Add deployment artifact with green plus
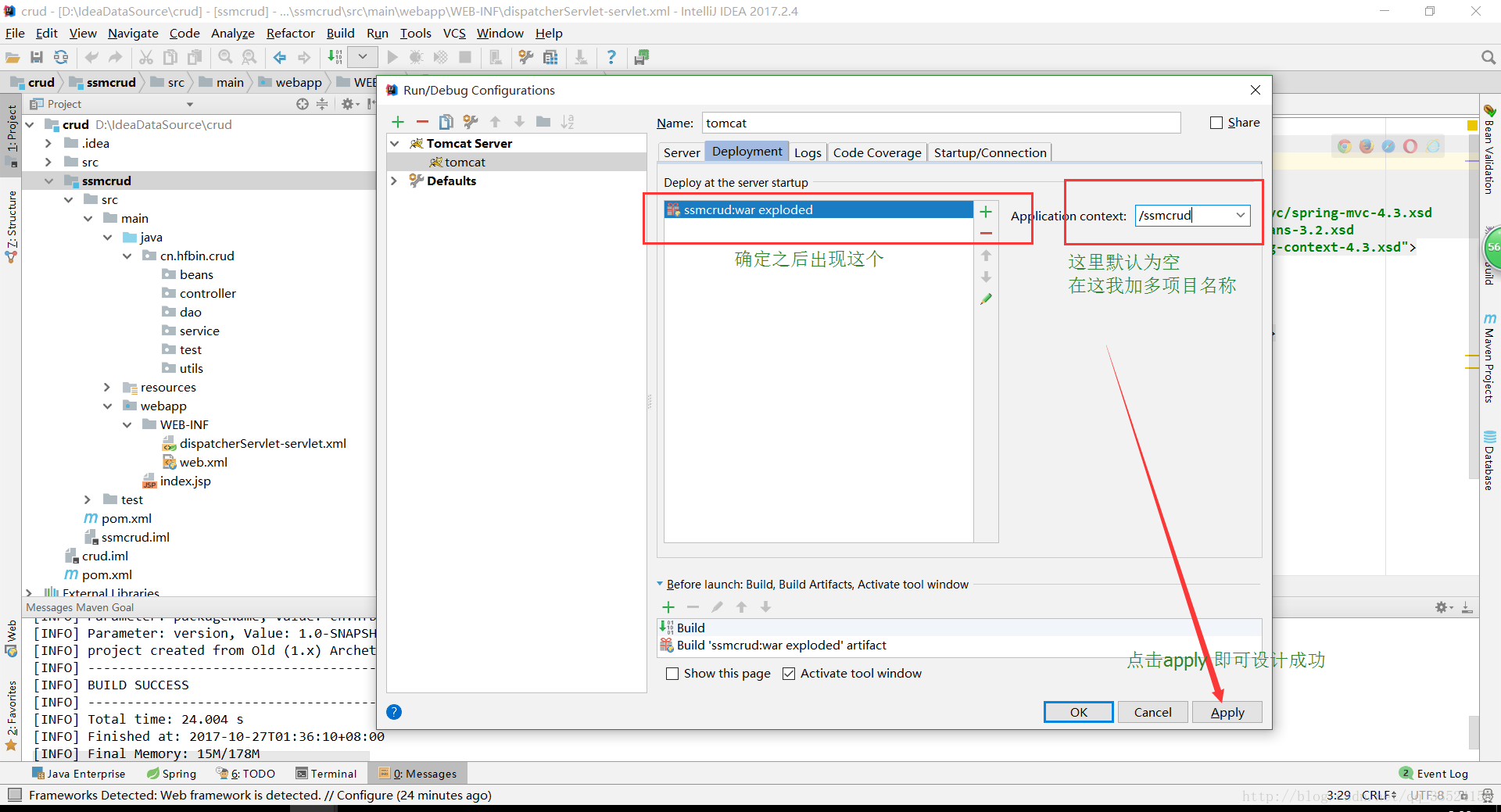1501x812 pixels. (x=986, y=212)
